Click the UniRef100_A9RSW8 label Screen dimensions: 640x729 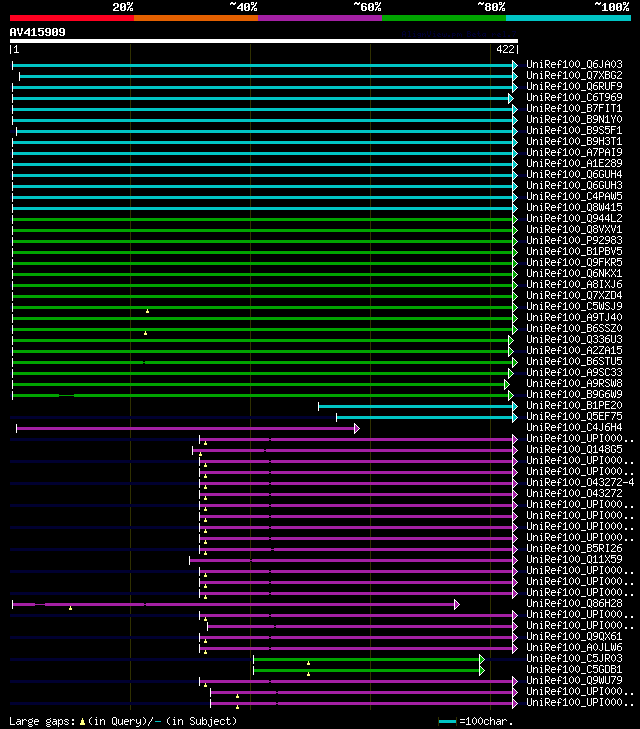click(574, 384)
